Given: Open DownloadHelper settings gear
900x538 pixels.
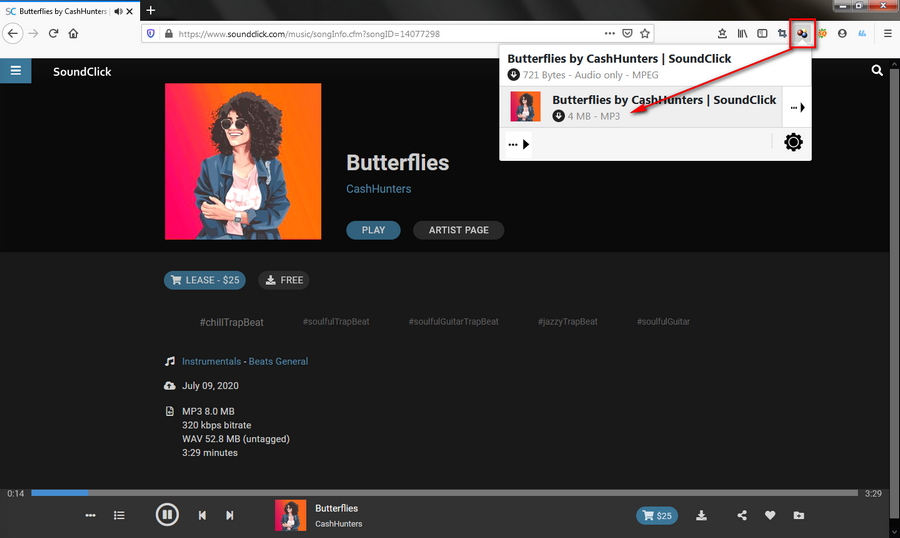Looking at the screenshot, I should coord(793,142).
